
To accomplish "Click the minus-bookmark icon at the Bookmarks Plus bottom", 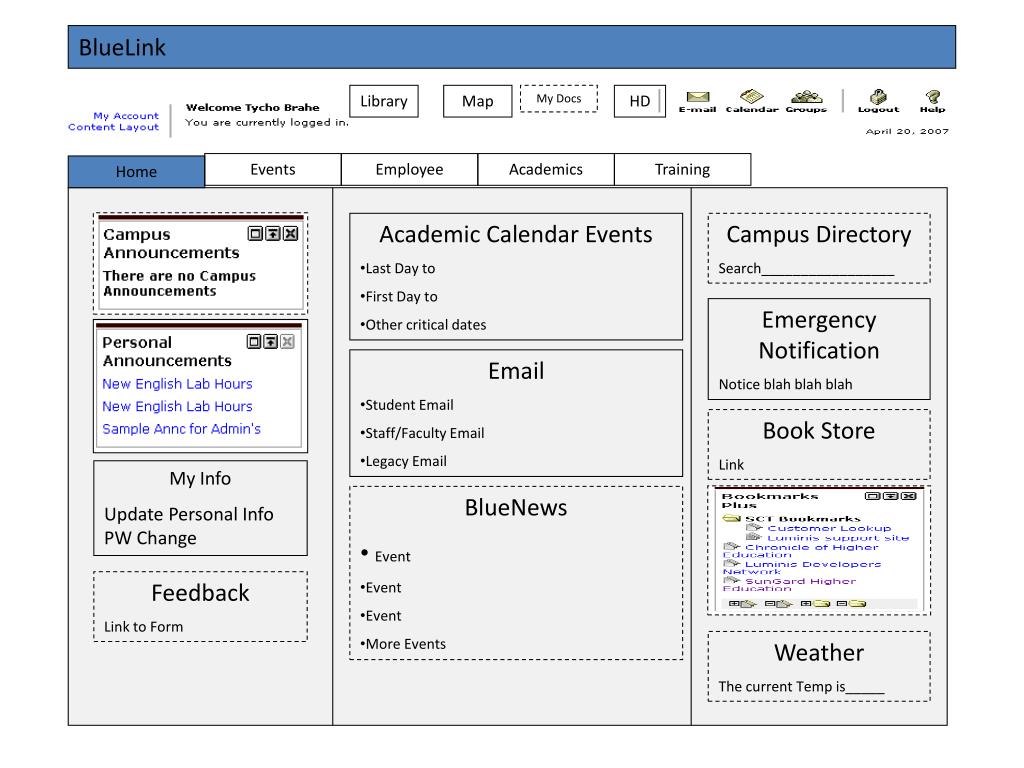I will click(x=778, y=603).
